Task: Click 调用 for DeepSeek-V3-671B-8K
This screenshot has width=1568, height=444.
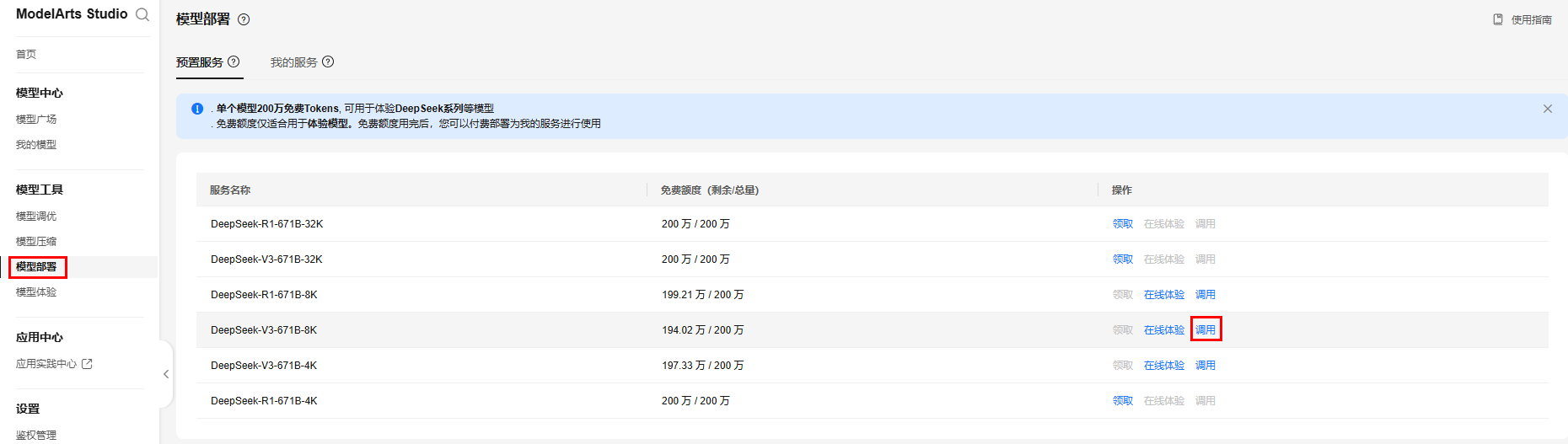Action: (1206, 330)
